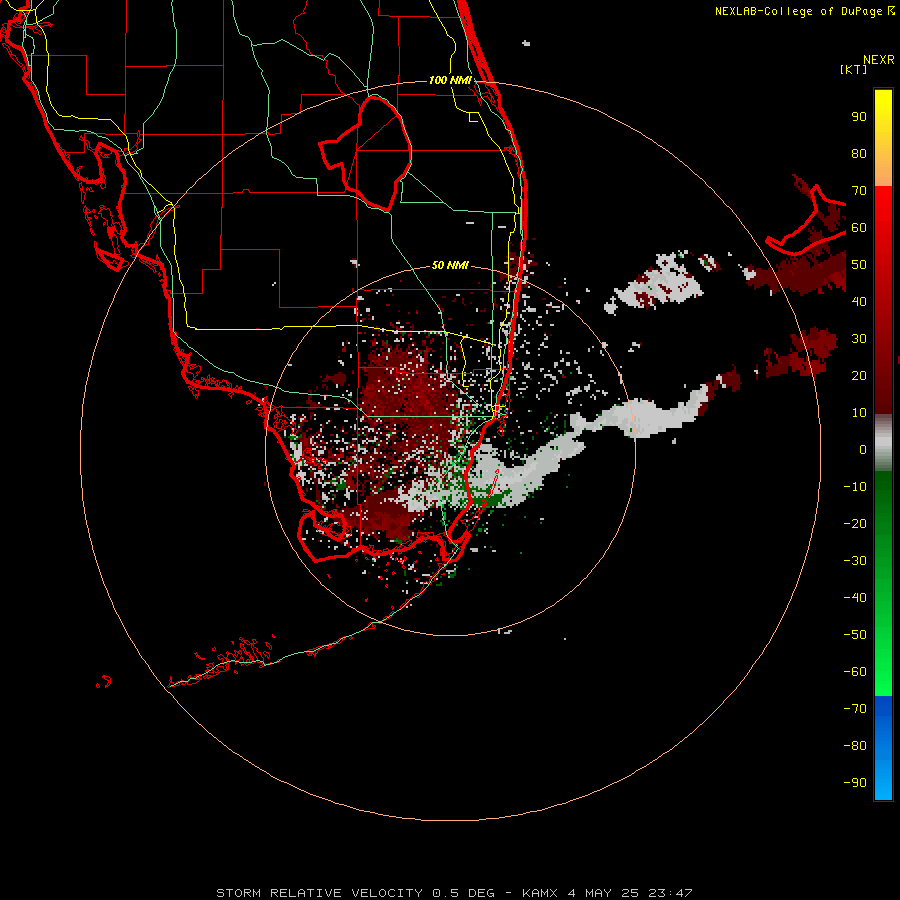This screenshot has width=900, height=900.
Task: Click the 50 NMI range ring label
Action: tap(450, 265)
